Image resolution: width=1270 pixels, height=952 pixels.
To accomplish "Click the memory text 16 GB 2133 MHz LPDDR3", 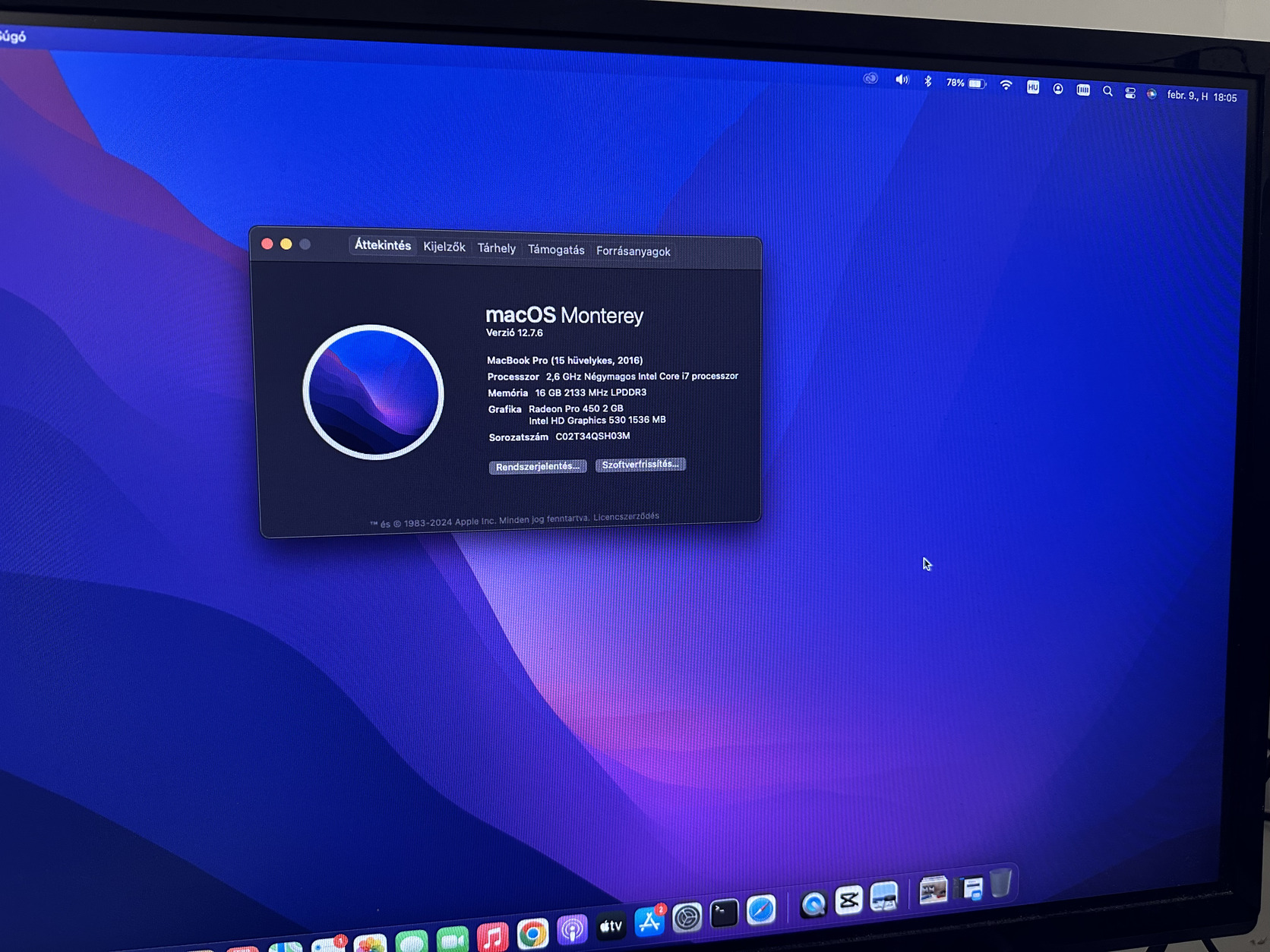I will pyautogui.click(x=591, y=392).
